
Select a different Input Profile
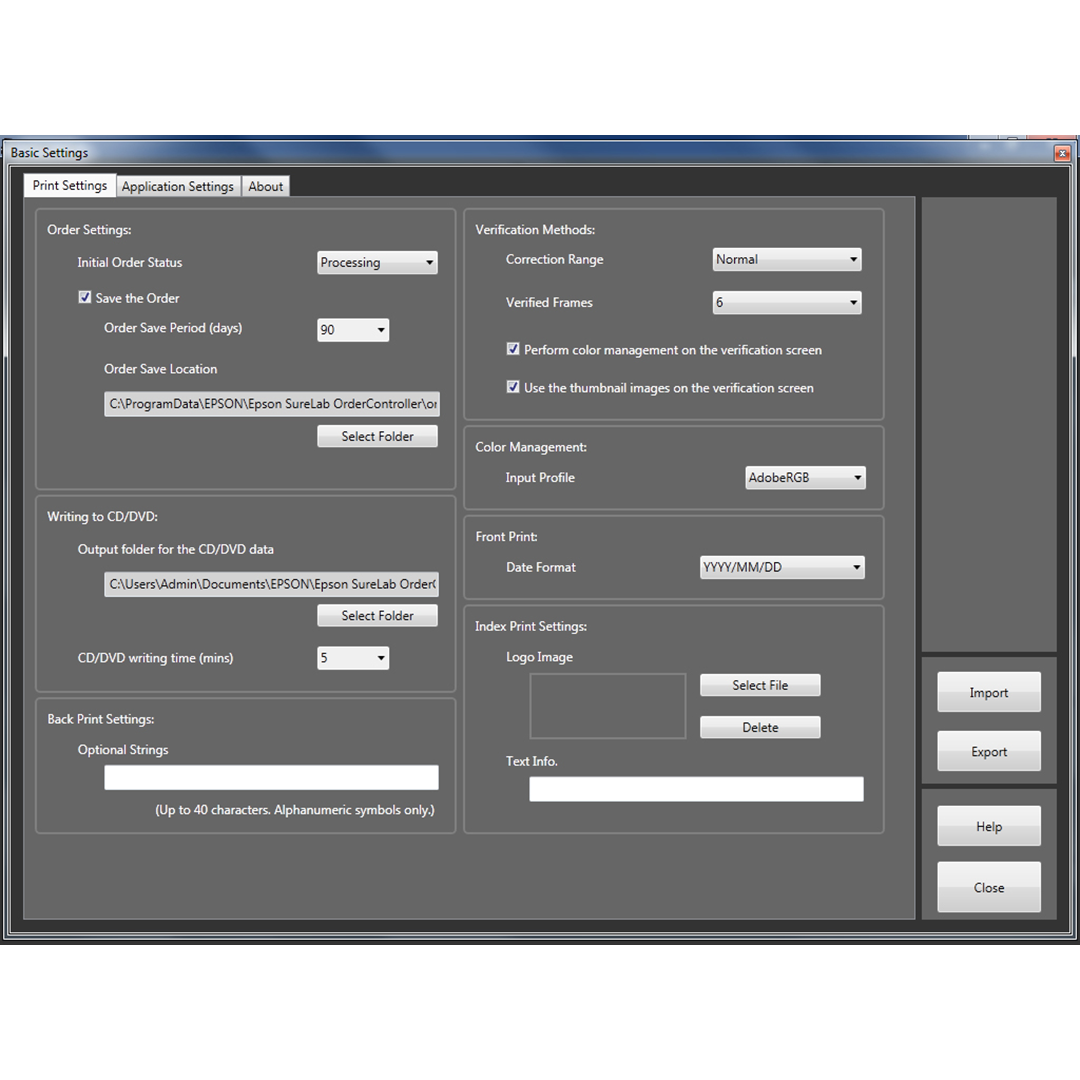(805, 478)
